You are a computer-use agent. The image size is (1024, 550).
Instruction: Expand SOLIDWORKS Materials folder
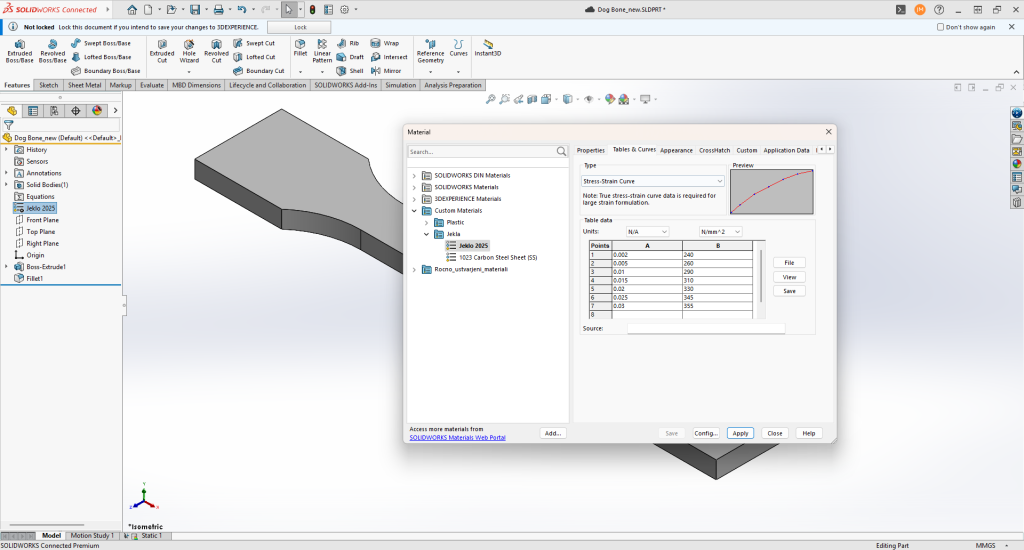tap(414, 187)
